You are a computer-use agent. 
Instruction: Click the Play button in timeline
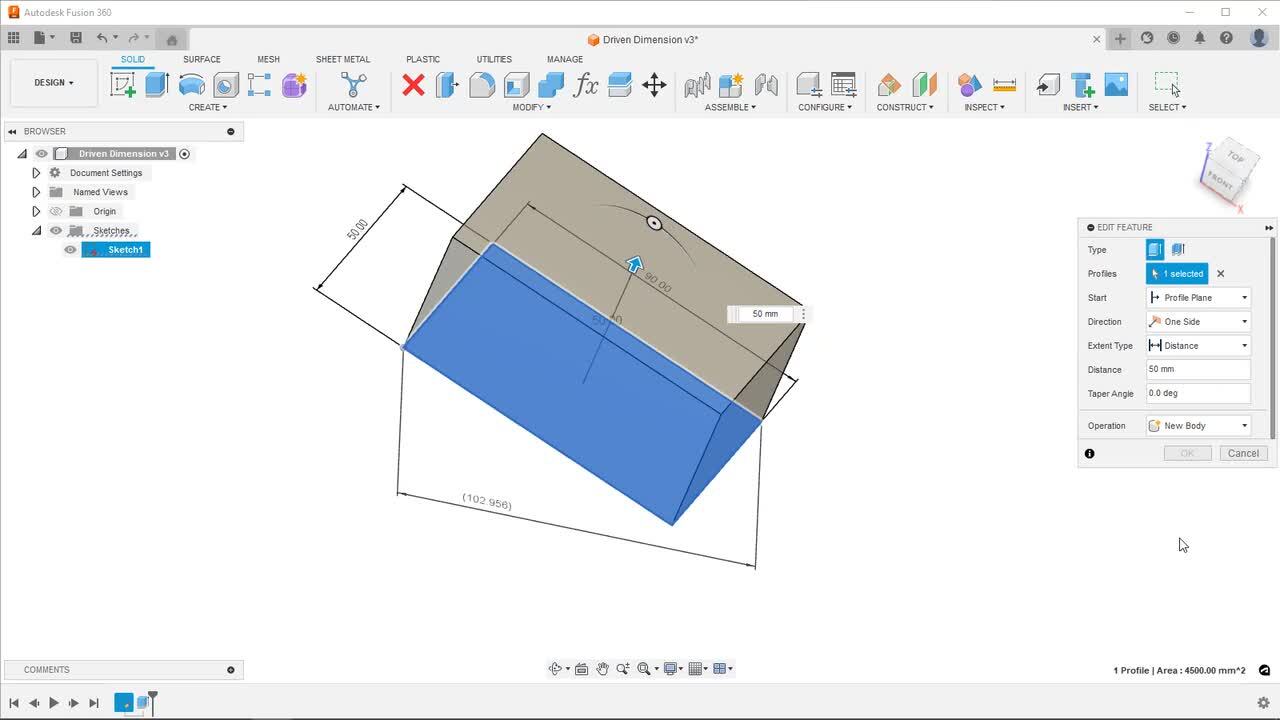54,703
